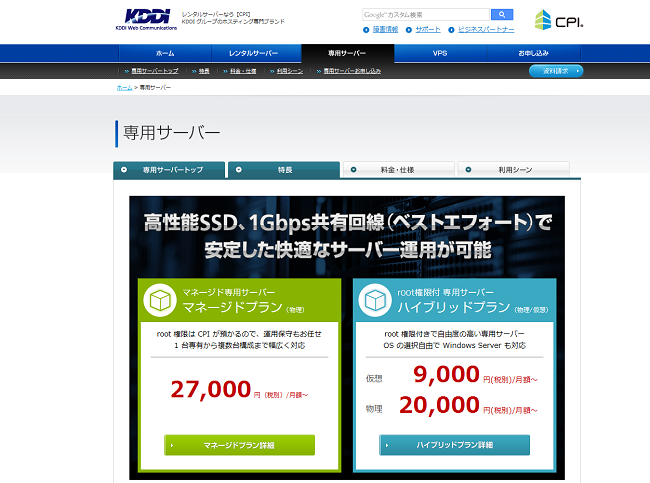650x483 pixels.
Task: Click the cube icon beside マネージドプラン
Action: pyautogui.click(x=160, y=300)
